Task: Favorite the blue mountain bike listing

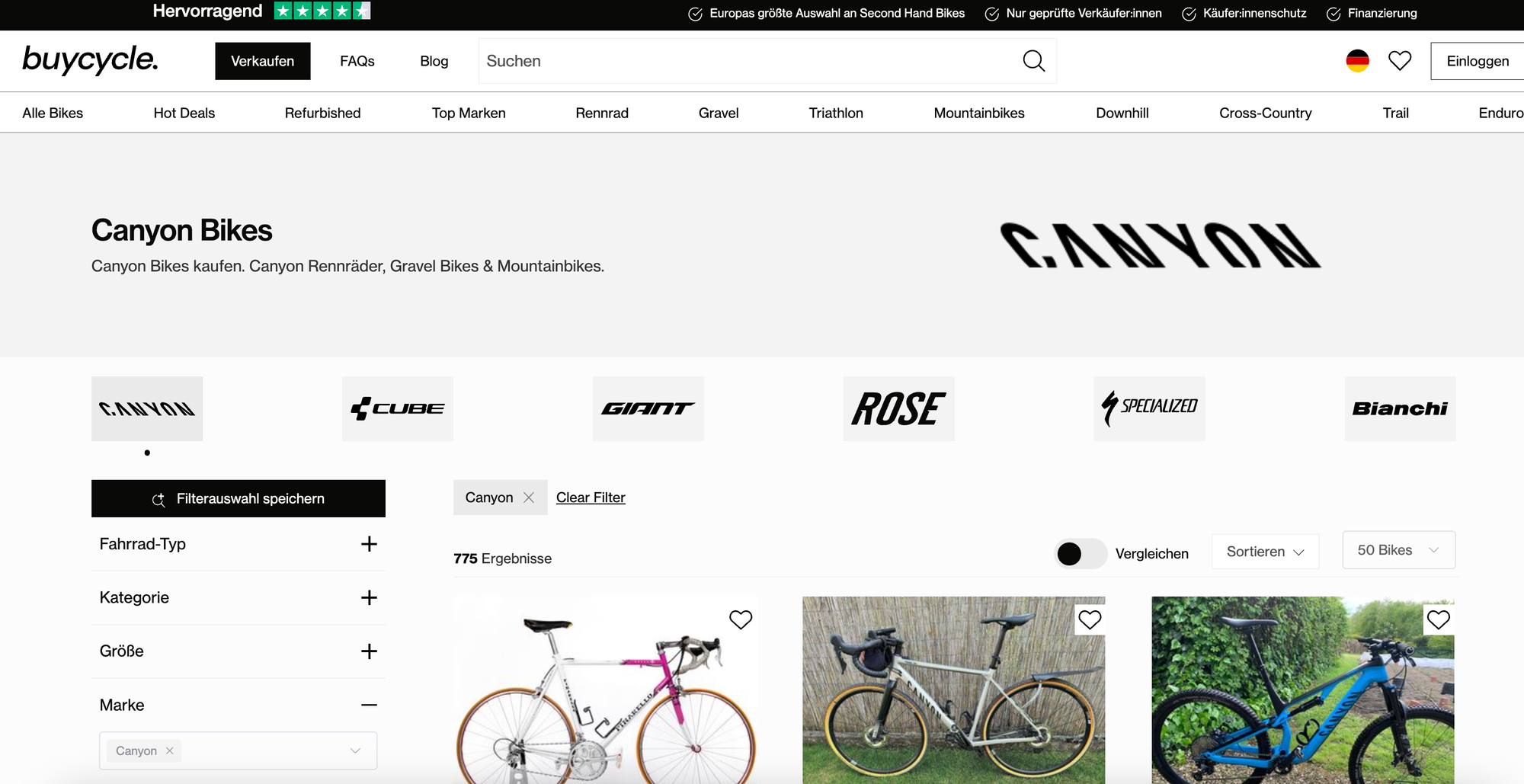Action: click(1439, 619)
